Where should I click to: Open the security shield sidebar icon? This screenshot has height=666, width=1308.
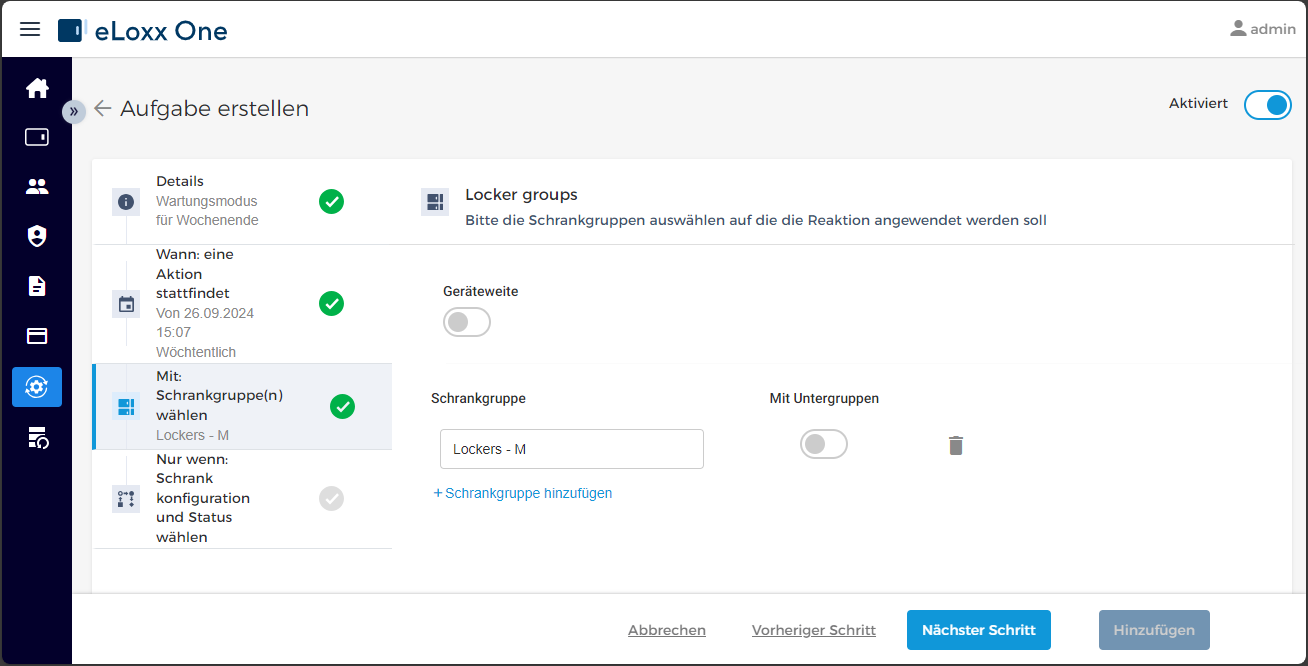[x=37, y=236]
